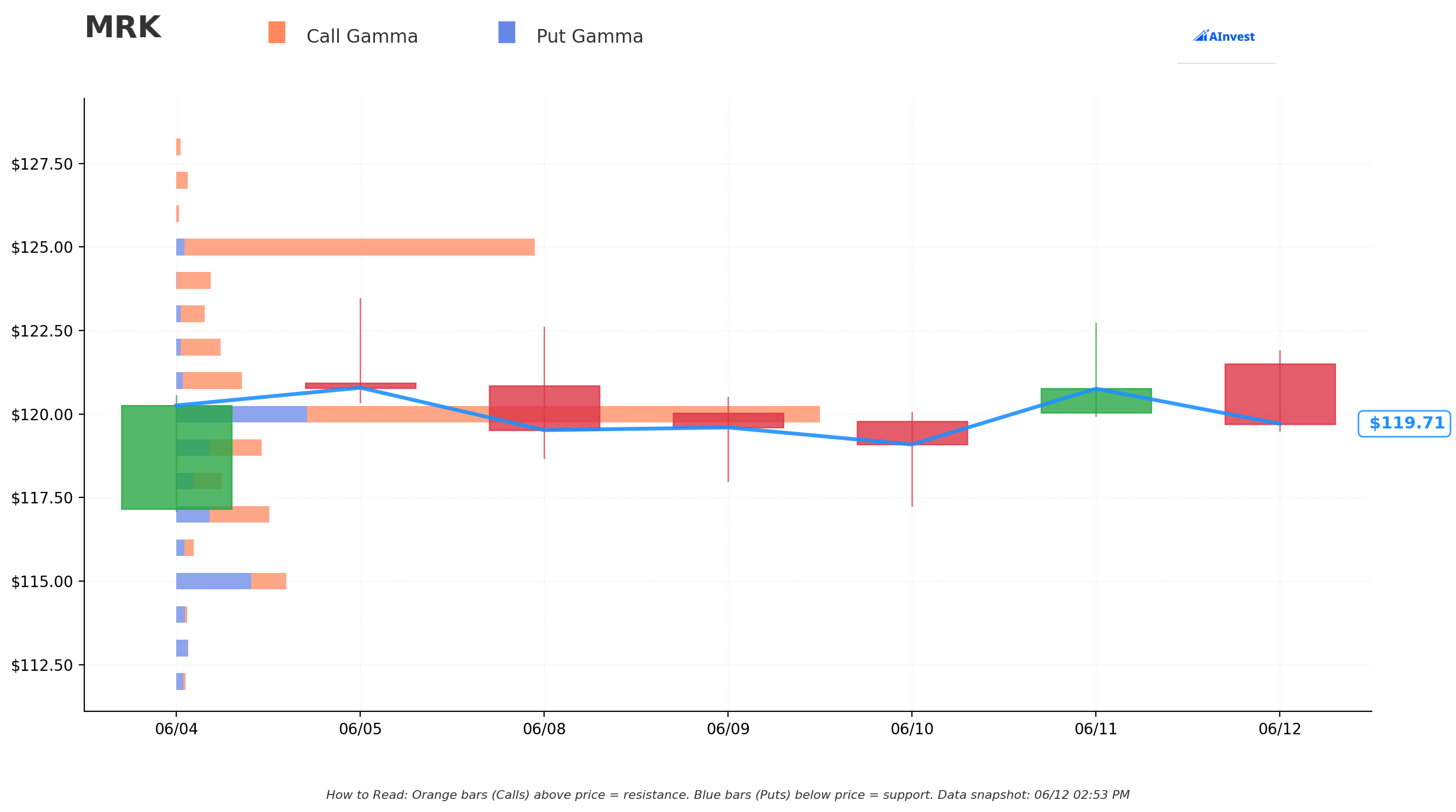Select the red 06/09 candlestick body
This screenshot has height=812, width=1456.
[x=728, y=420]
